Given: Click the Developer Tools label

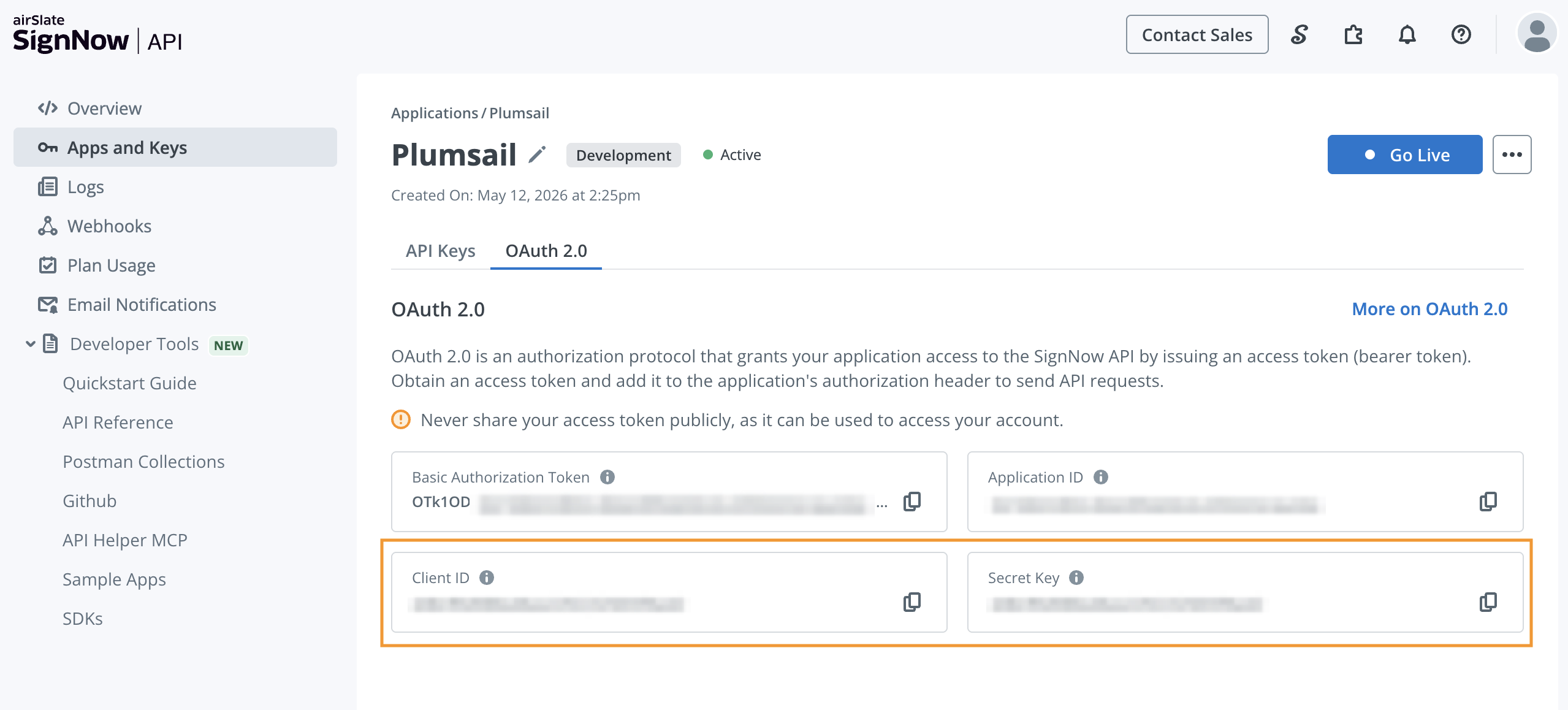Looking at the screenshot, I should (x=134, y=343).
